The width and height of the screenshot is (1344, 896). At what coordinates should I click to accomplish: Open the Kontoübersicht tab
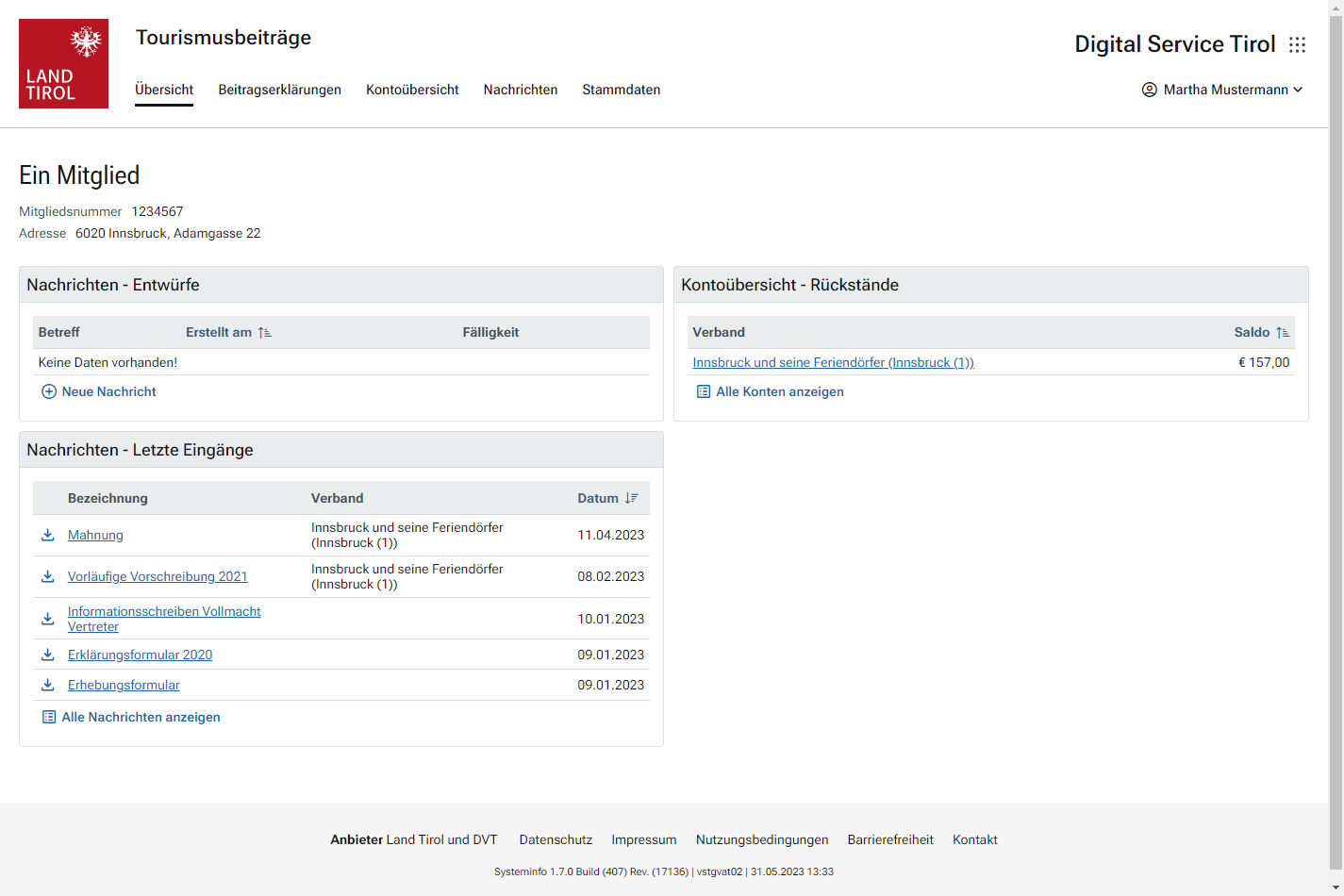tap(412, 90)
